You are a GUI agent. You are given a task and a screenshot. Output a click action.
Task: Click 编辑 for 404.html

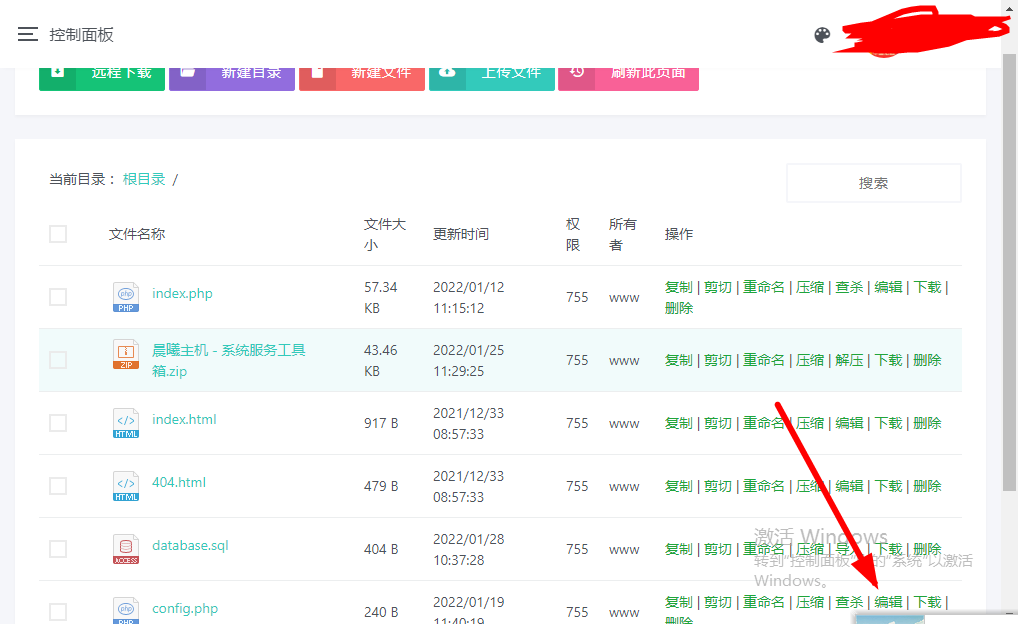tap(849, 486)
